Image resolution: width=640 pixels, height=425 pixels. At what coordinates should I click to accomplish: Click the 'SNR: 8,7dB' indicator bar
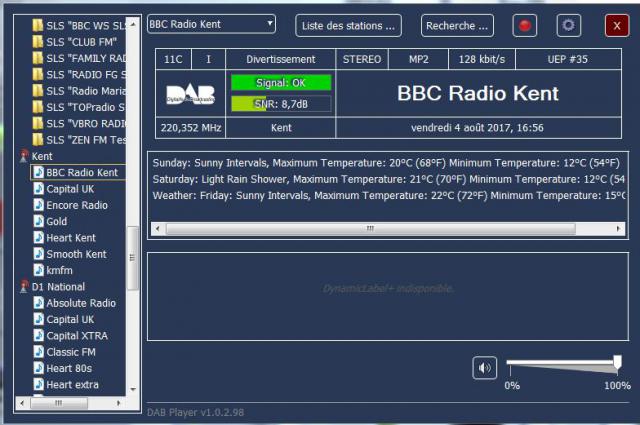click(281, 104)
